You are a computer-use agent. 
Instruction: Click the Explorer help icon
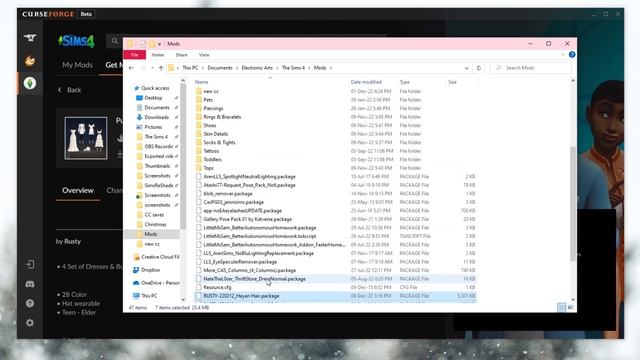coord(572,55)
